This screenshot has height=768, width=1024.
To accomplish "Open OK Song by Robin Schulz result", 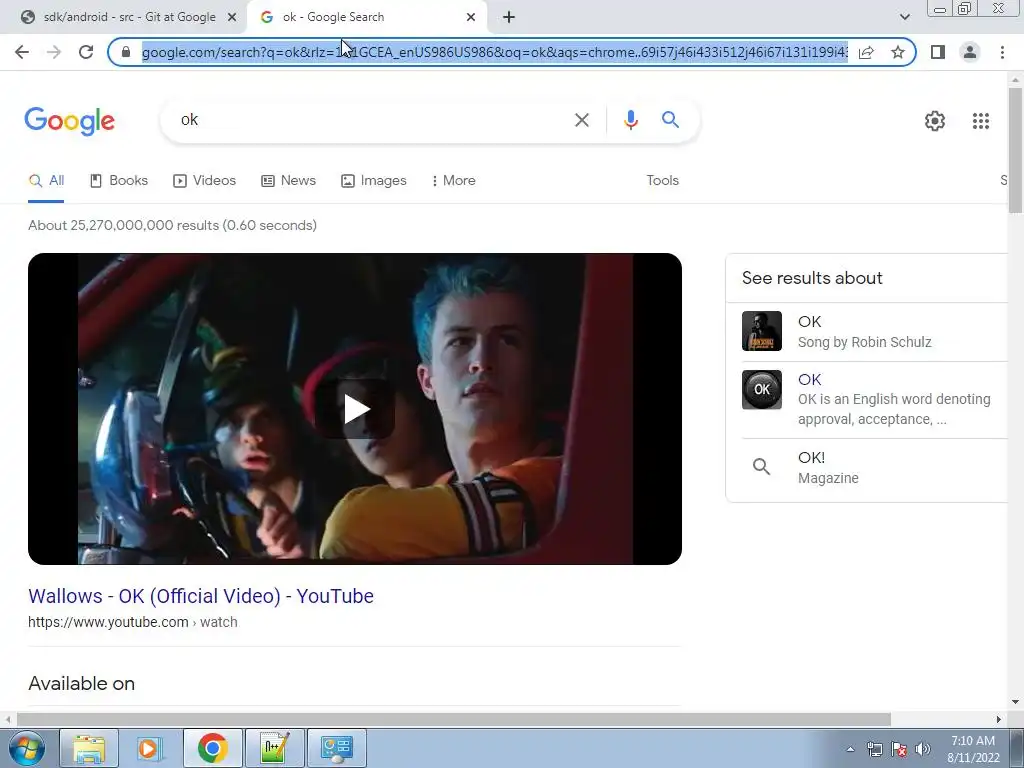I will (x=864, y=332).
